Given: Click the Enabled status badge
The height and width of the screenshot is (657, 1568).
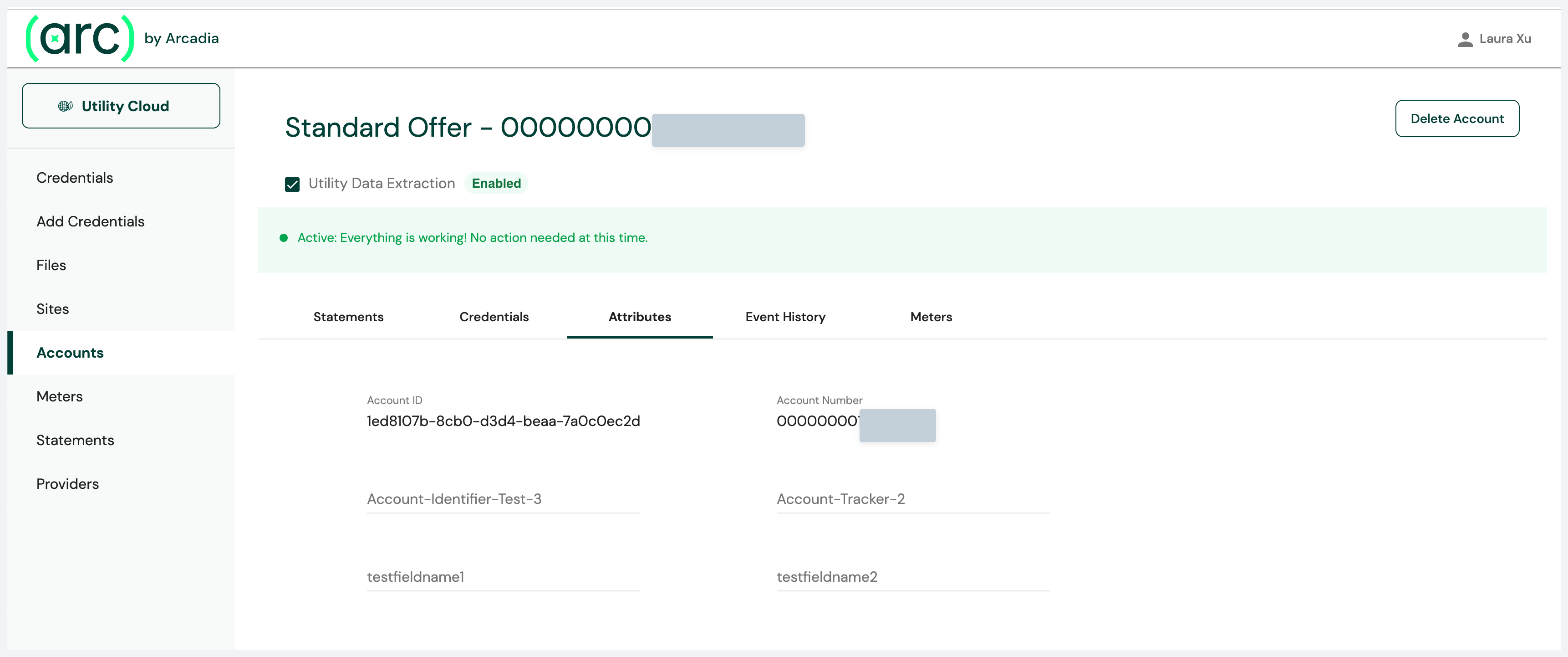Looking at the screenshot, I should click(x=495, y=183).
